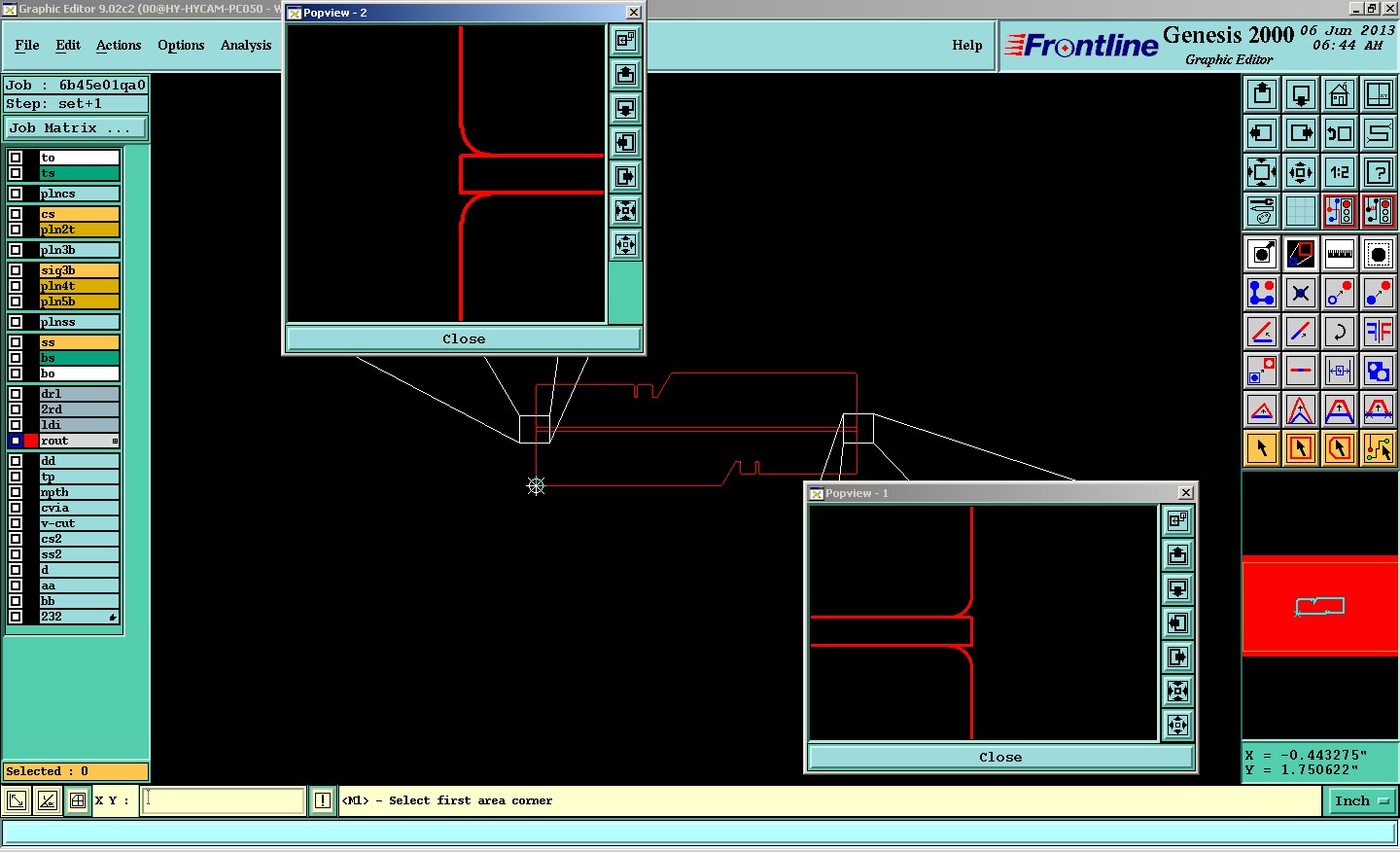Click the second icon in bottom-left bar
This screenshot has width=1400, height=852.
pos(47,800)
